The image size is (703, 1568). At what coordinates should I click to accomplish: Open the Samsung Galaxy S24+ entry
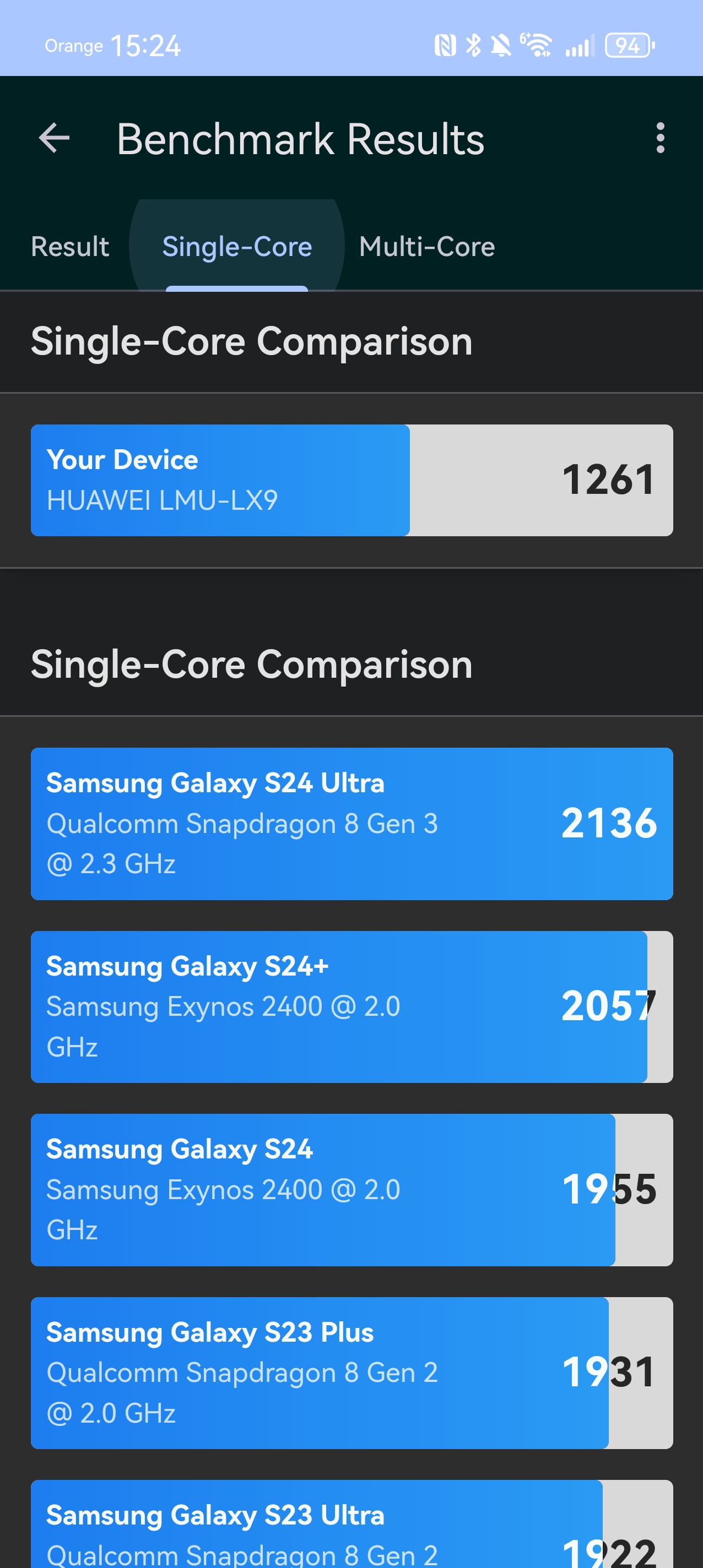[351, 1006]
